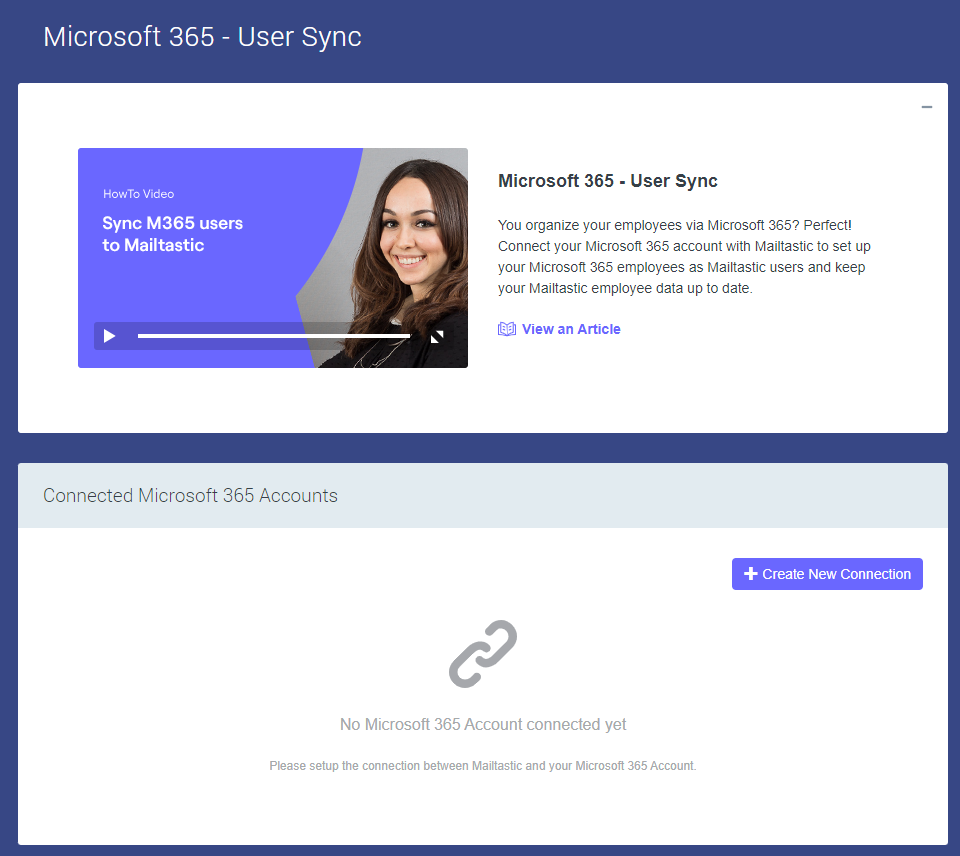The width and height of the screenshot is (960, 856).
Task: Click the video progress bar
Action: tap(274, 336)
